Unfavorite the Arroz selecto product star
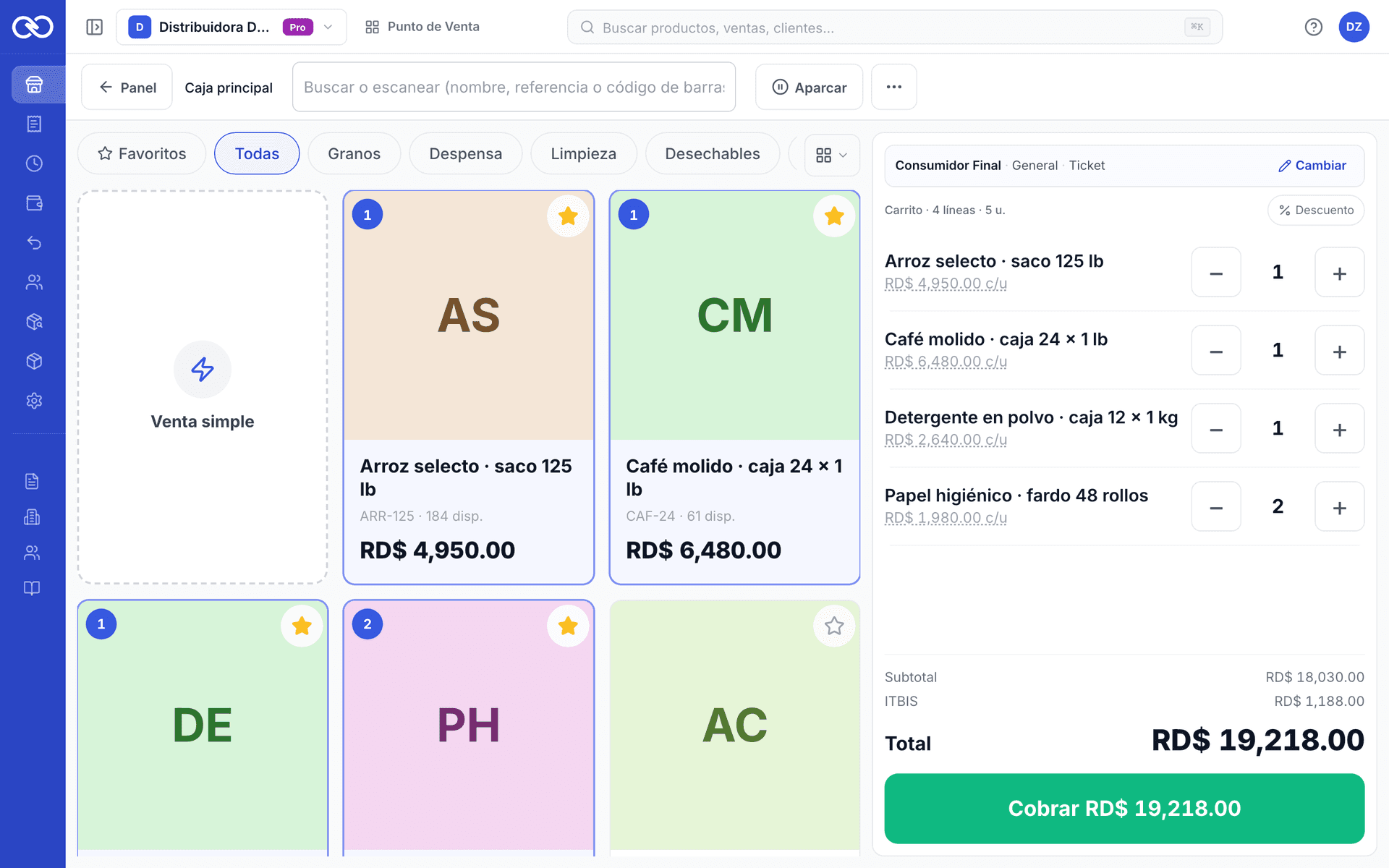 pos(568,216)
